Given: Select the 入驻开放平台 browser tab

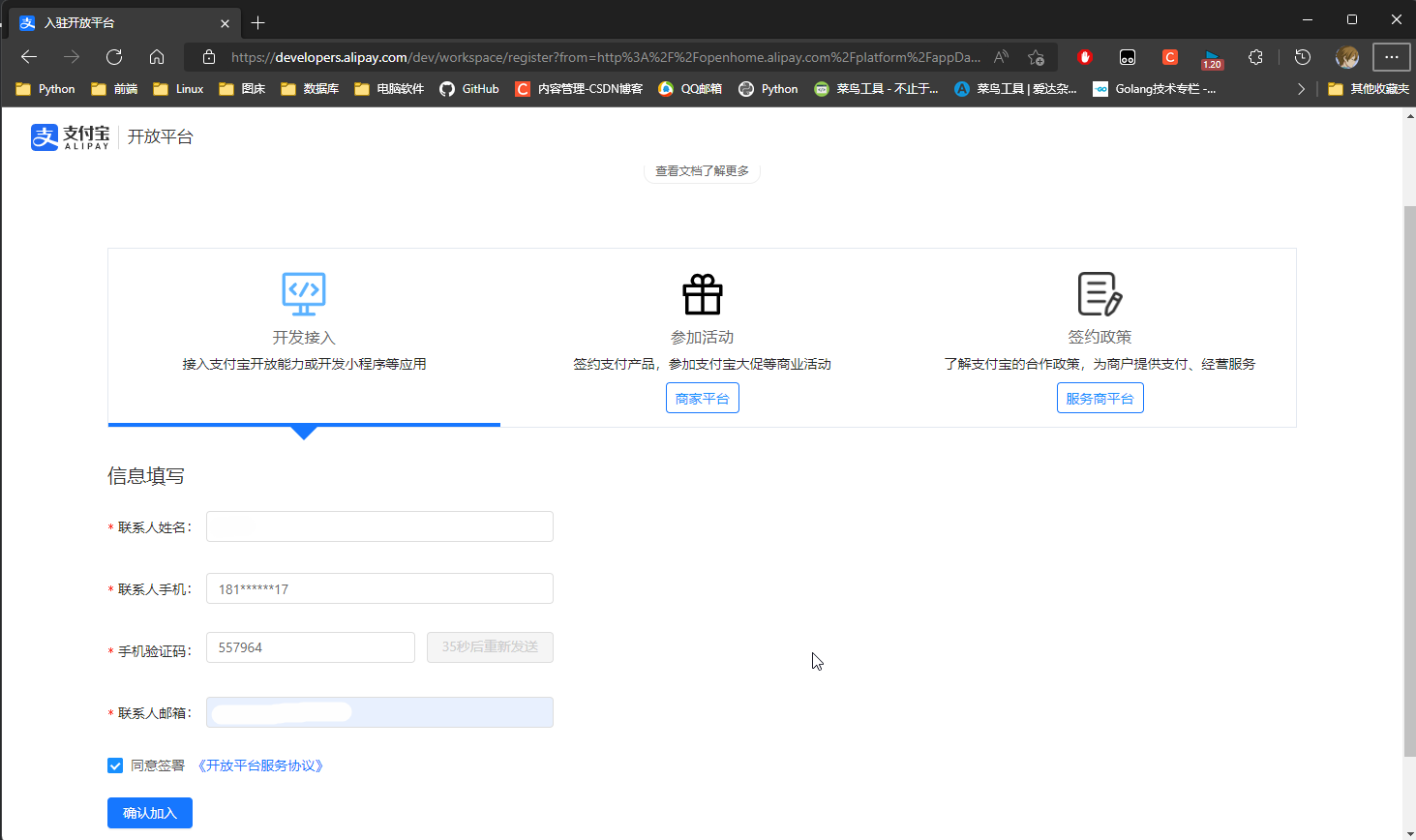Looking at the screenshot, I should tap(124, 22).
